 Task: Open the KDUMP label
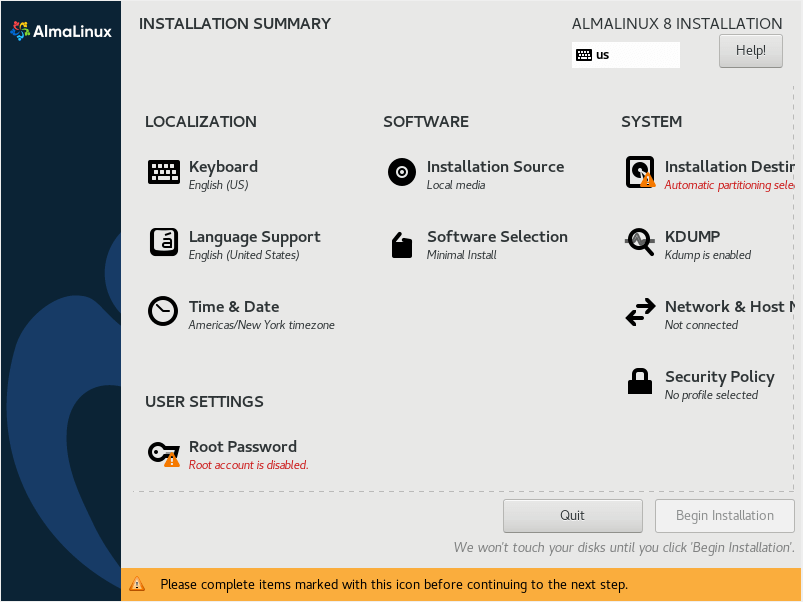click(x=692, y=236)
